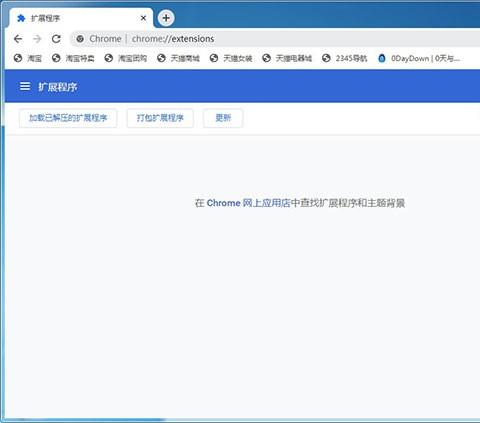The width and height of the screenshot is (480, 423).
Task: Open the 2345导航 bookmark
Action: [345, 58]
